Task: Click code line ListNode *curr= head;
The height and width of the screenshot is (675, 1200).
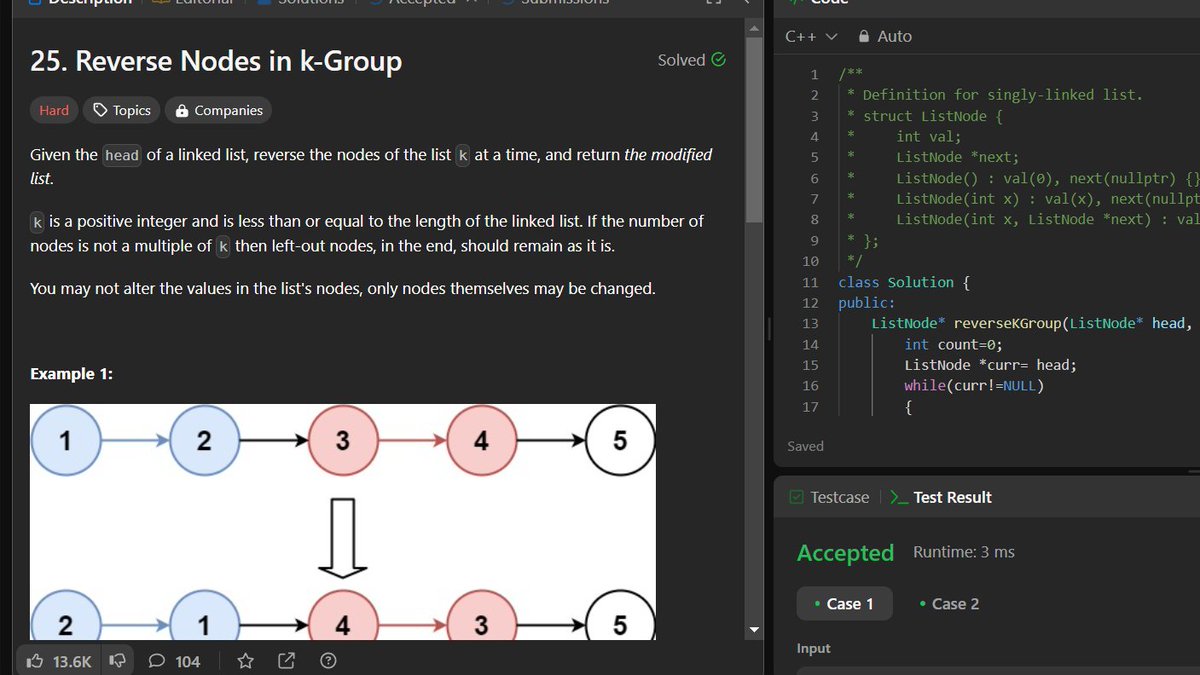Action: [x=991, y=365]
